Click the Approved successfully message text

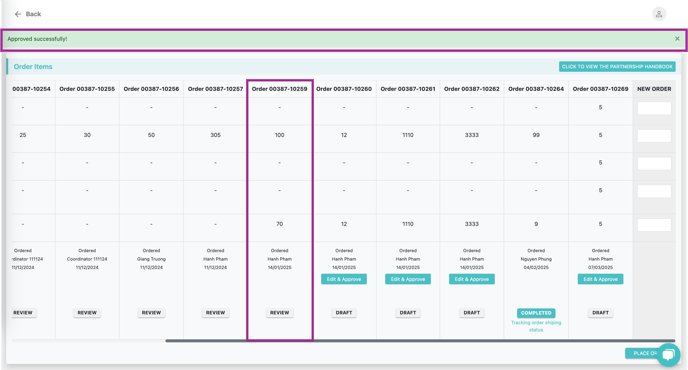(x=37, y=39)
